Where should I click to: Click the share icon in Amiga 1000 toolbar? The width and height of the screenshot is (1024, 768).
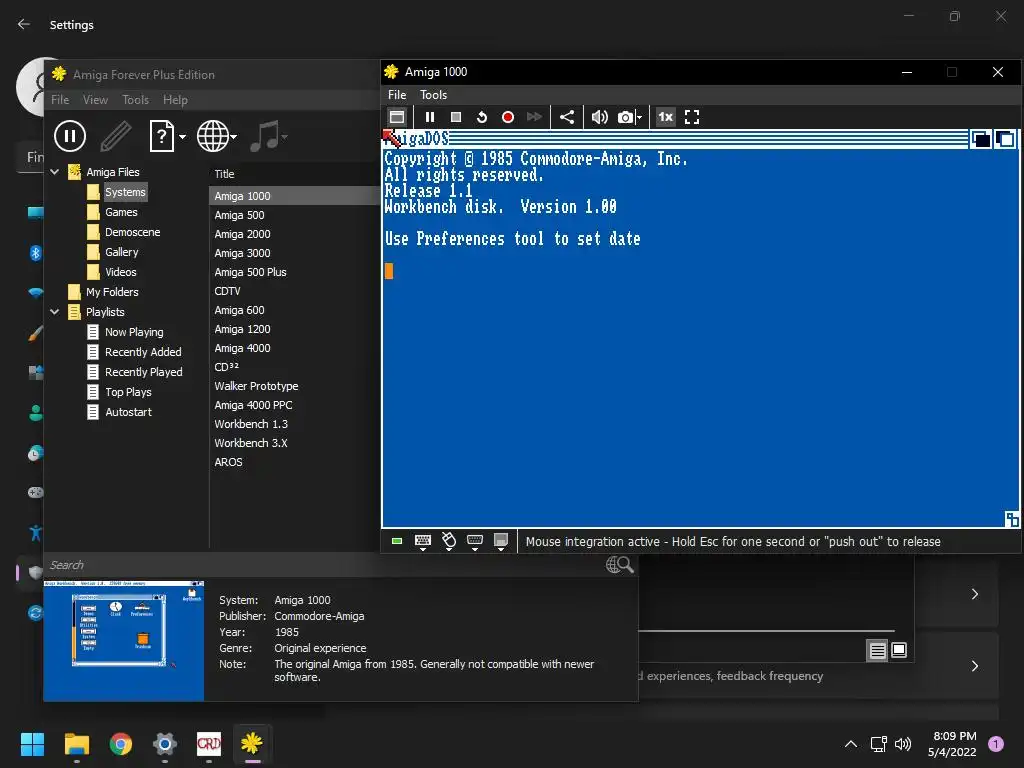coord(567,117)
